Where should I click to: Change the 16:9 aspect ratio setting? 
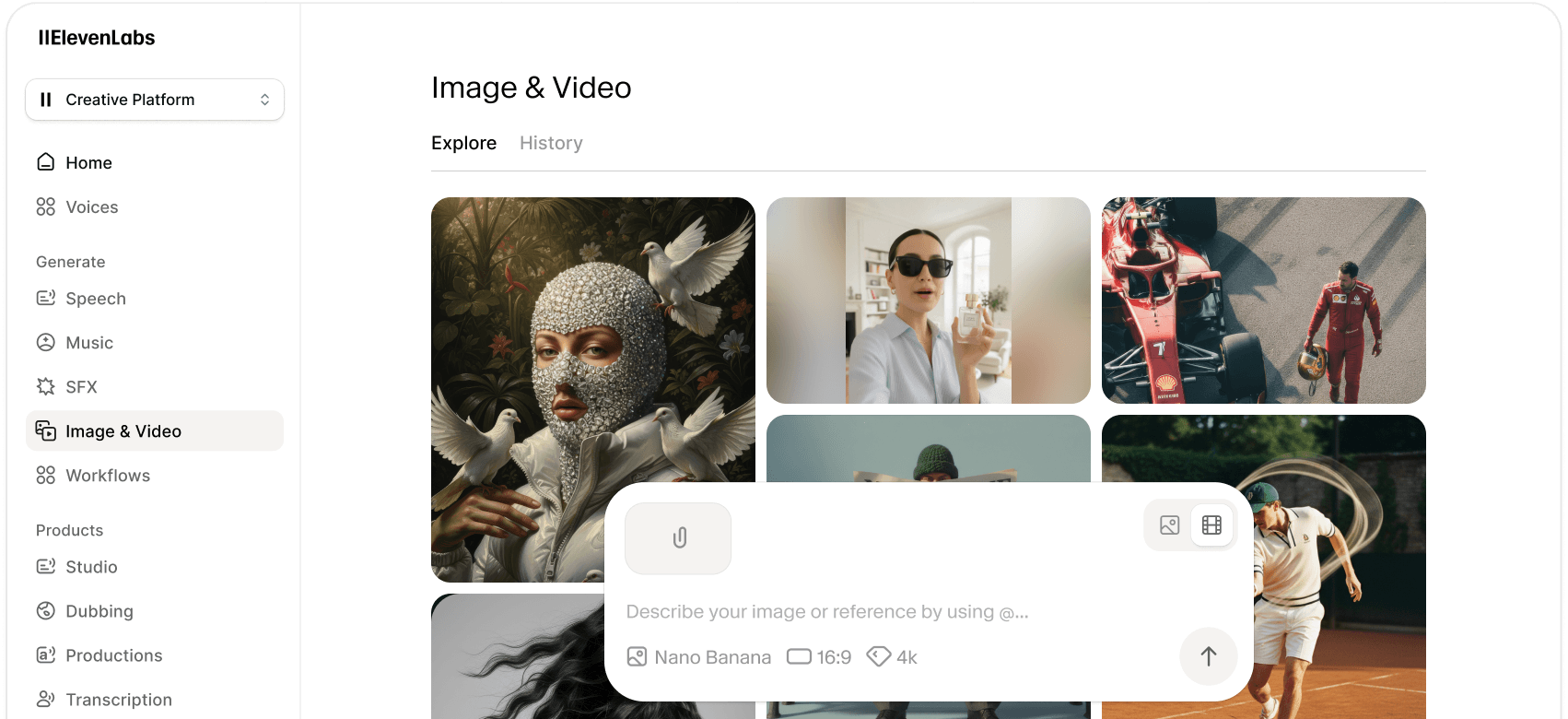[819, 657]
